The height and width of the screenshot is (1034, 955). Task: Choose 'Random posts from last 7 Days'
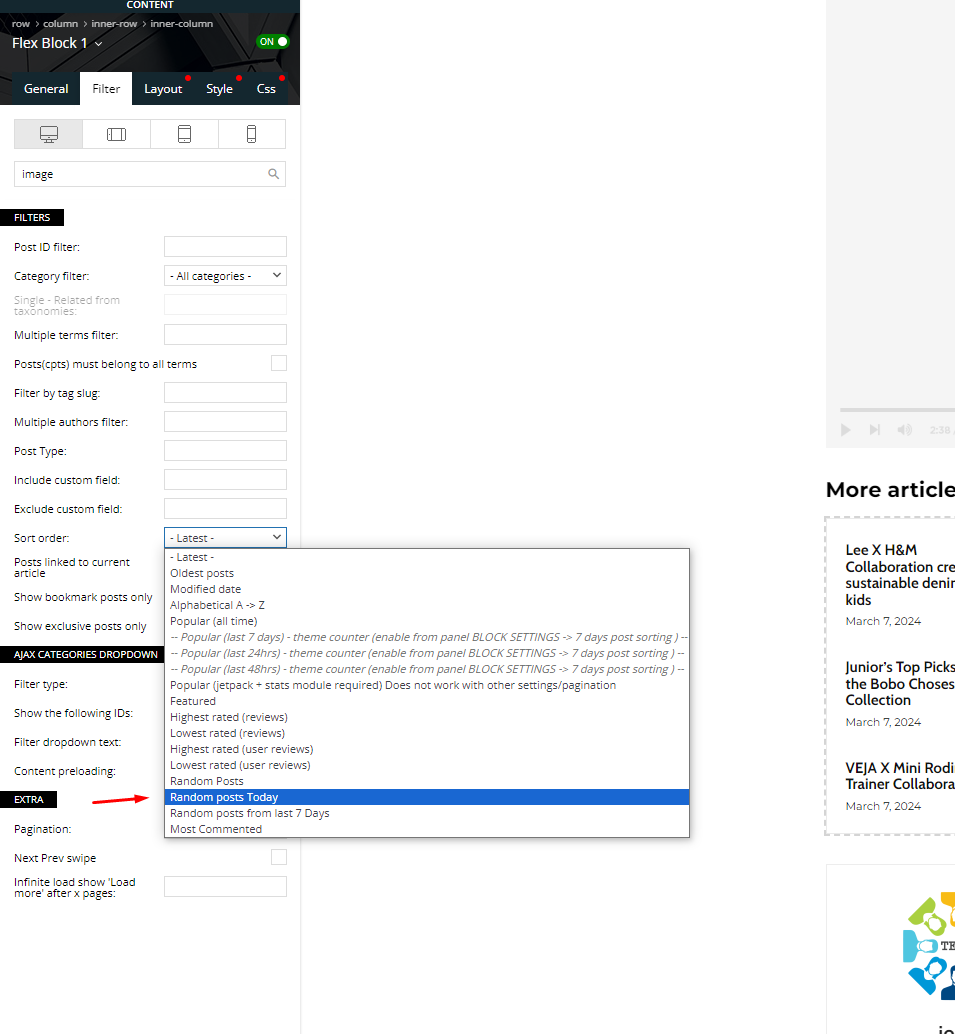point(427,813)
